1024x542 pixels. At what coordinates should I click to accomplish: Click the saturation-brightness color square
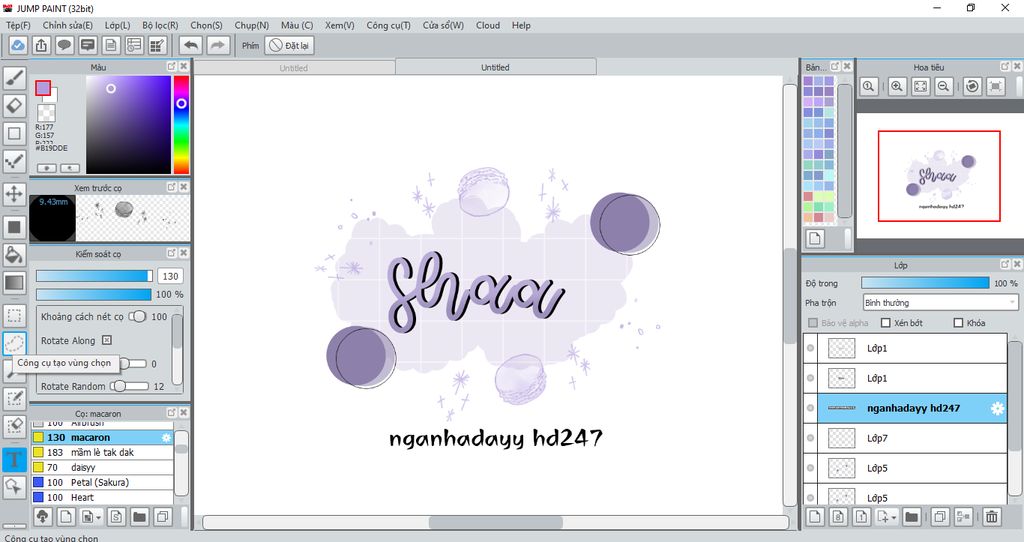(x=129, y=125)
